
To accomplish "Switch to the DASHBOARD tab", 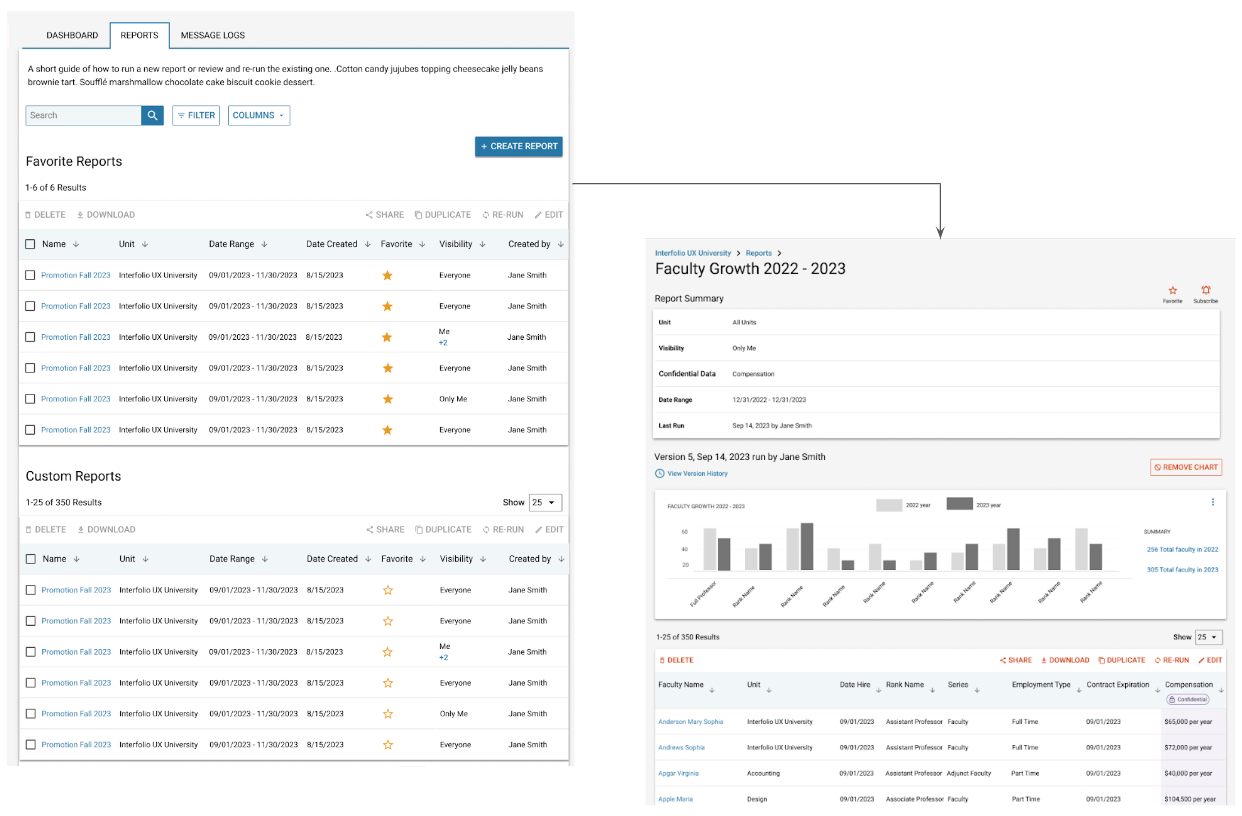I will coord(72,35).
